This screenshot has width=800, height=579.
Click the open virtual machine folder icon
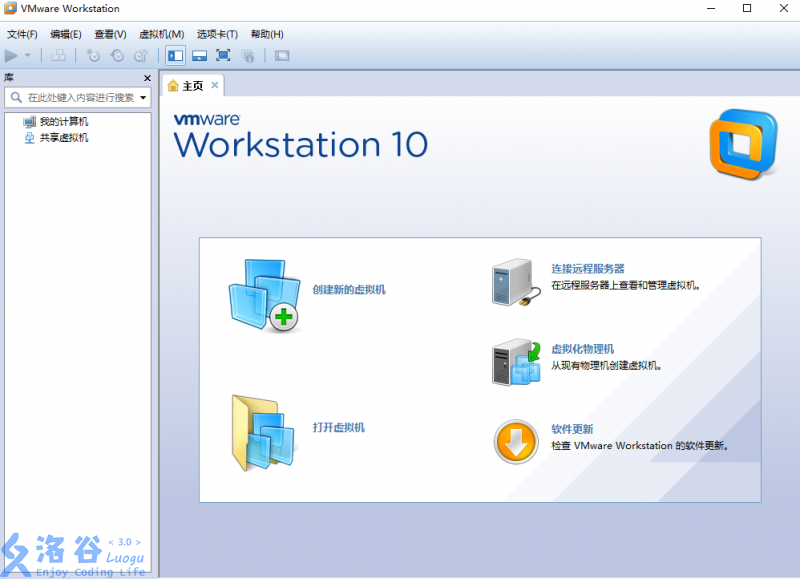(263, 433)
